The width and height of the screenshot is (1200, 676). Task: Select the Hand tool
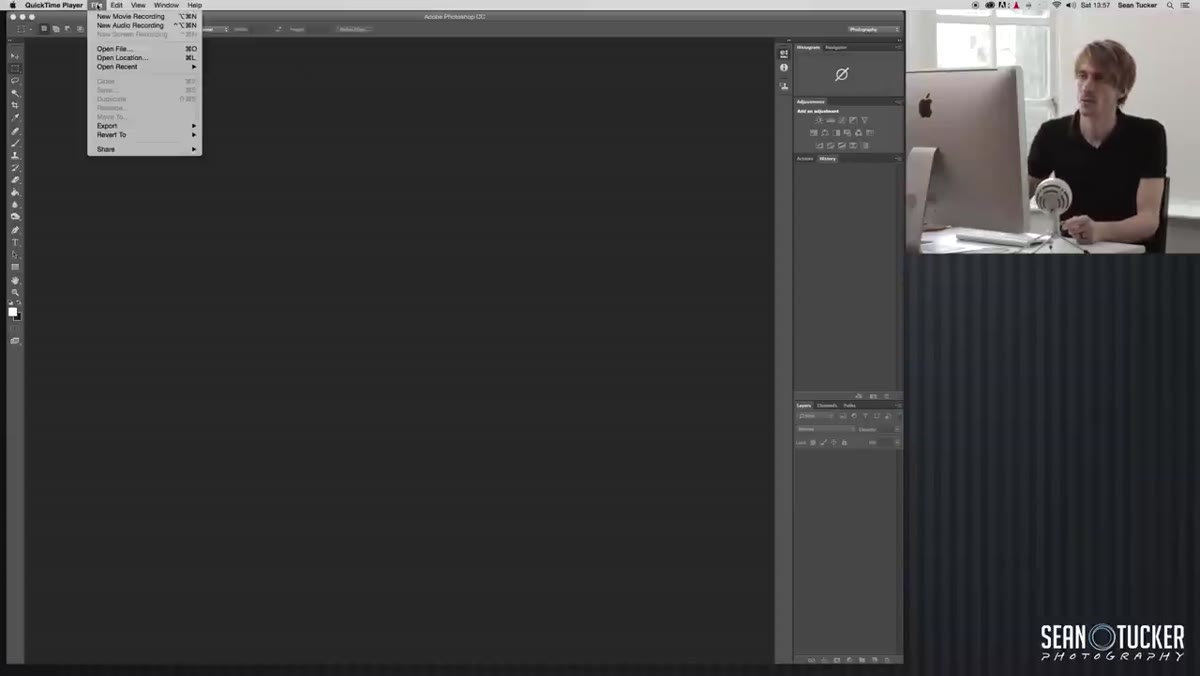pyautogui.click(x=15, y=279)
